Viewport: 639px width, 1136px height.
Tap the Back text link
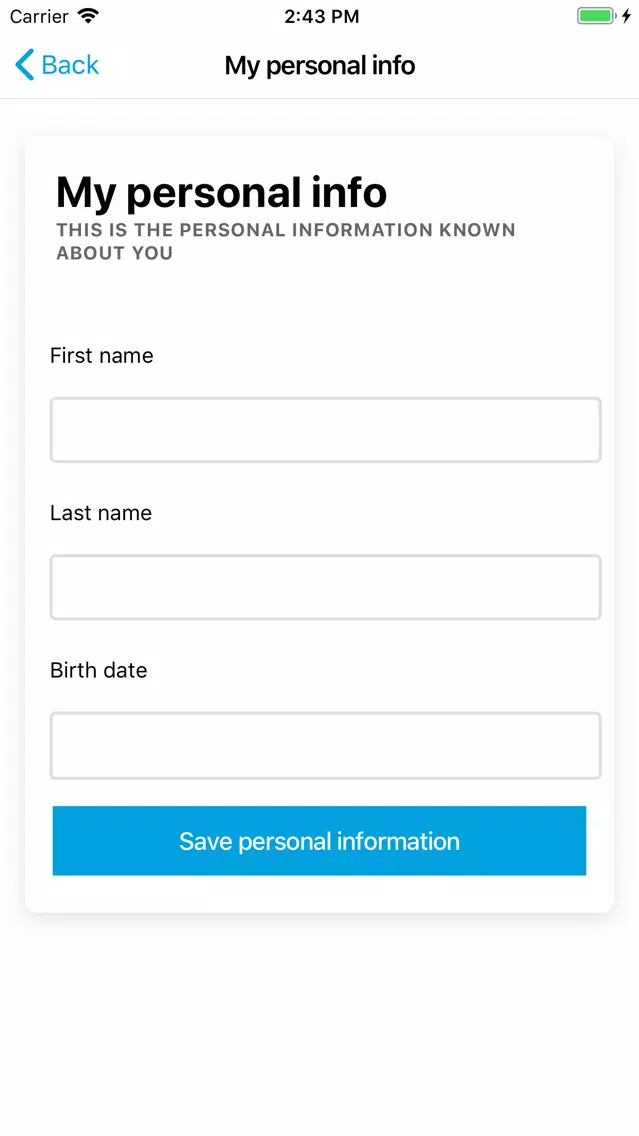point(70,65)
